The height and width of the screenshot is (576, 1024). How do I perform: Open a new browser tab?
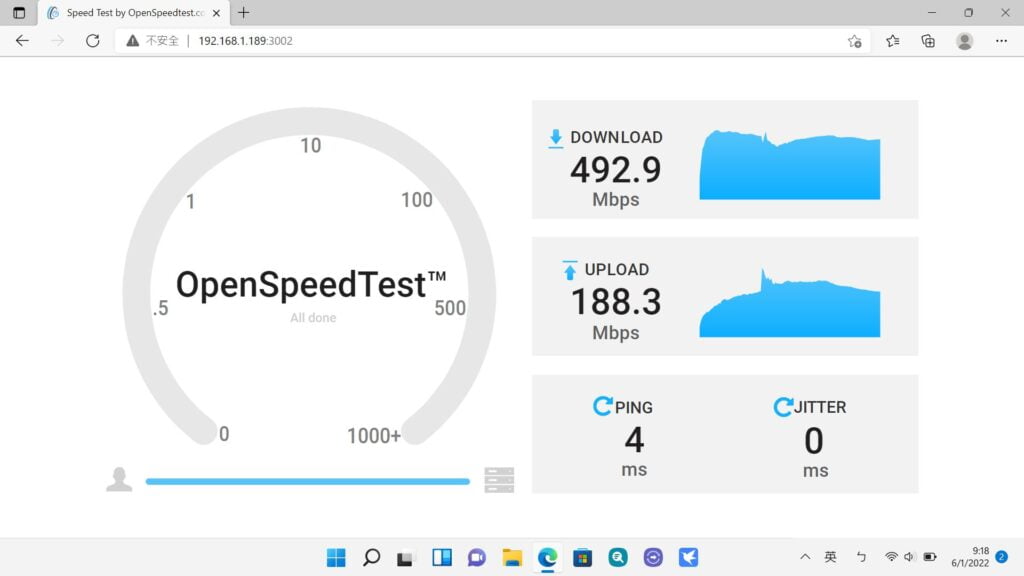click(x=244, y=12)
